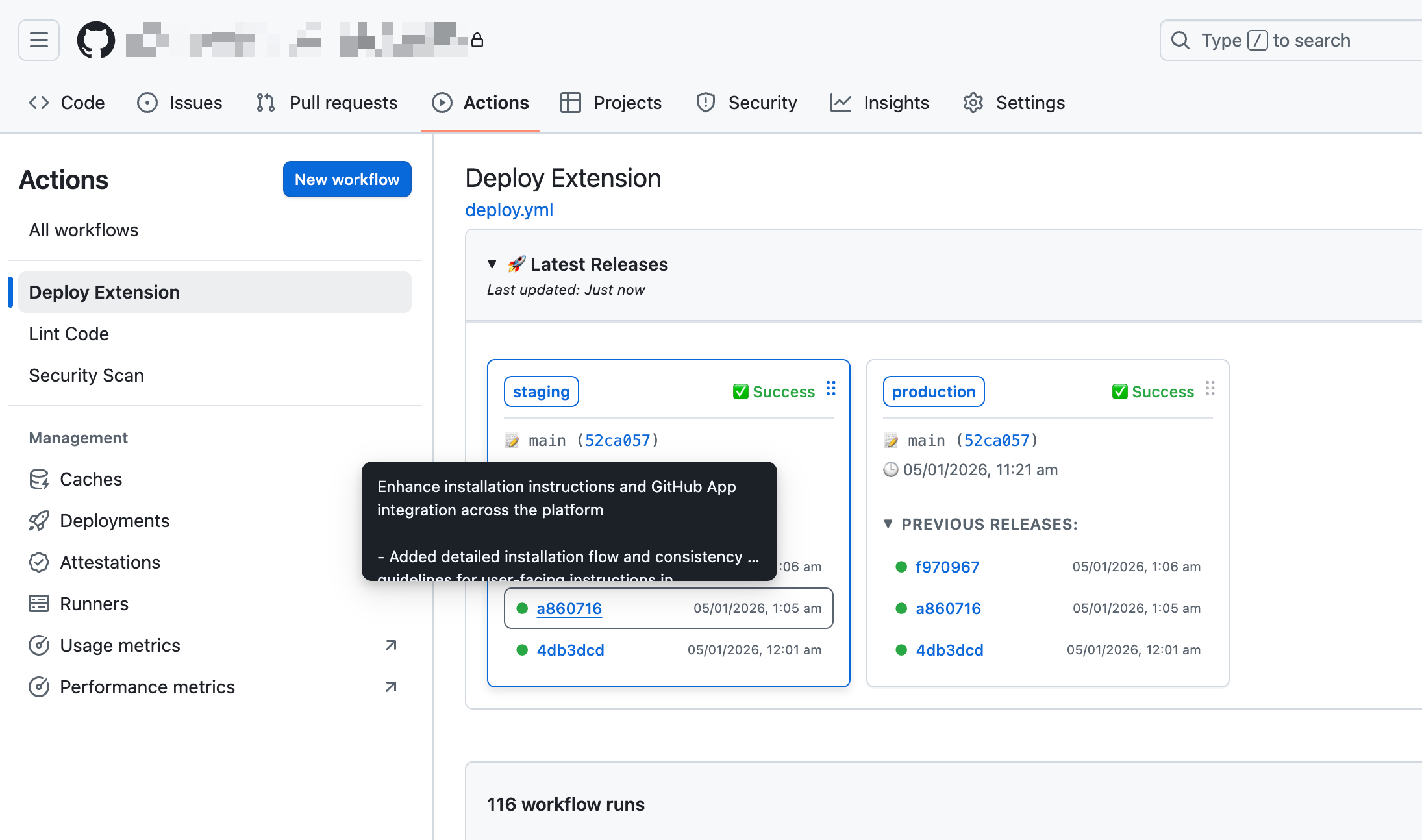Open Runners in Management section
Viewport: 1422px width, 840px height.
click(x=94, y=604)
